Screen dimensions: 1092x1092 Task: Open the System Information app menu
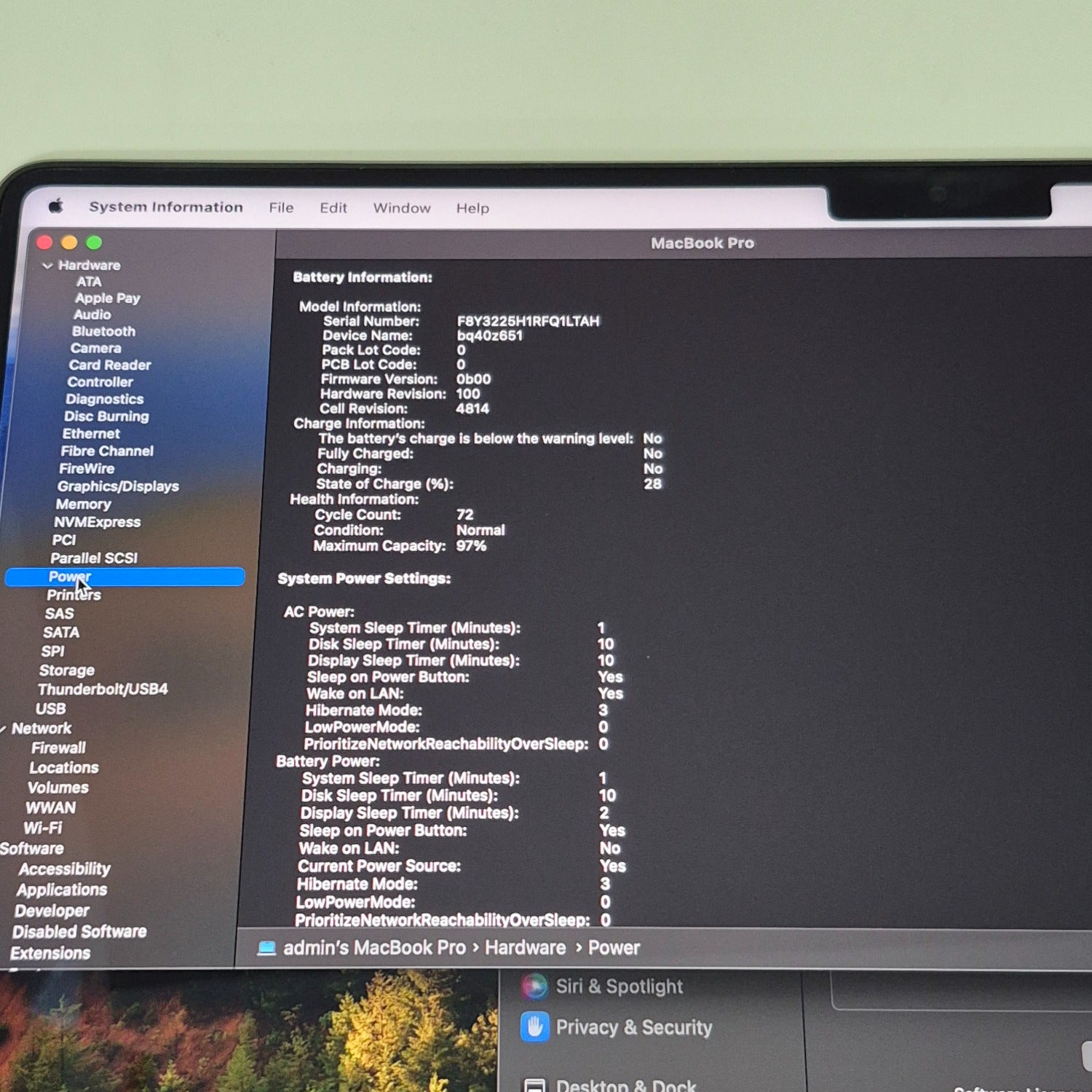tap(166, 207)
